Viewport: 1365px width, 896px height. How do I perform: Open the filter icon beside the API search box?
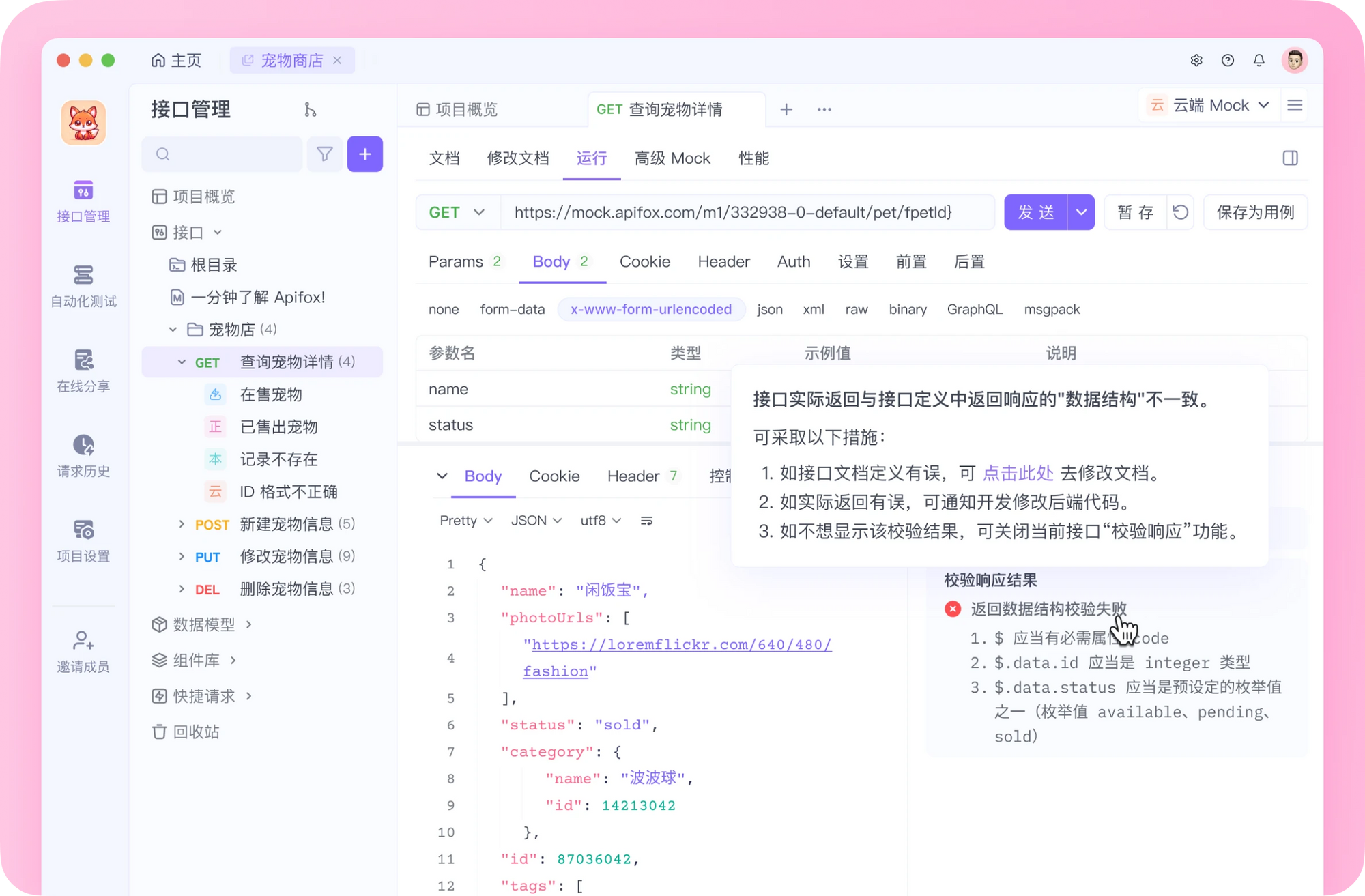click(x=325, y=154)
